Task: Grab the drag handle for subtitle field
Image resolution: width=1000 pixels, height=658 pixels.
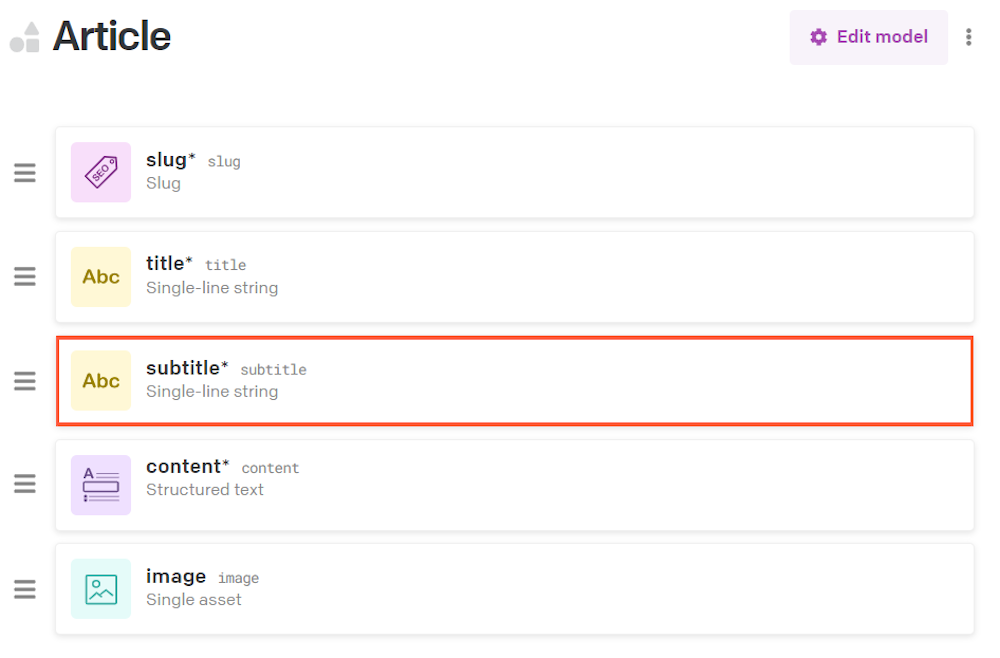Action: tap(25, 381)
